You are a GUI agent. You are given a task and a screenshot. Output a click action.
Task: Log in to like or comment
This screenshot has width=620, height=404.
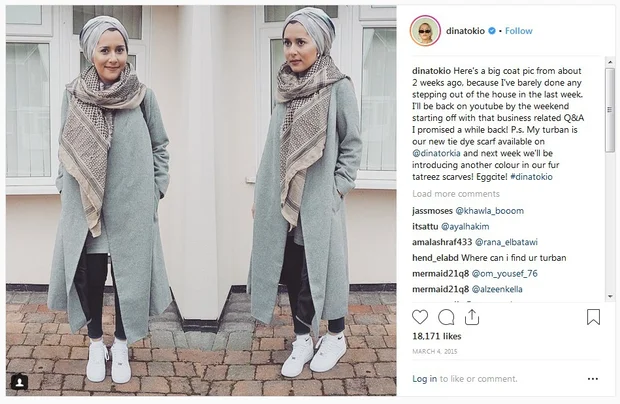coord(424,379)
